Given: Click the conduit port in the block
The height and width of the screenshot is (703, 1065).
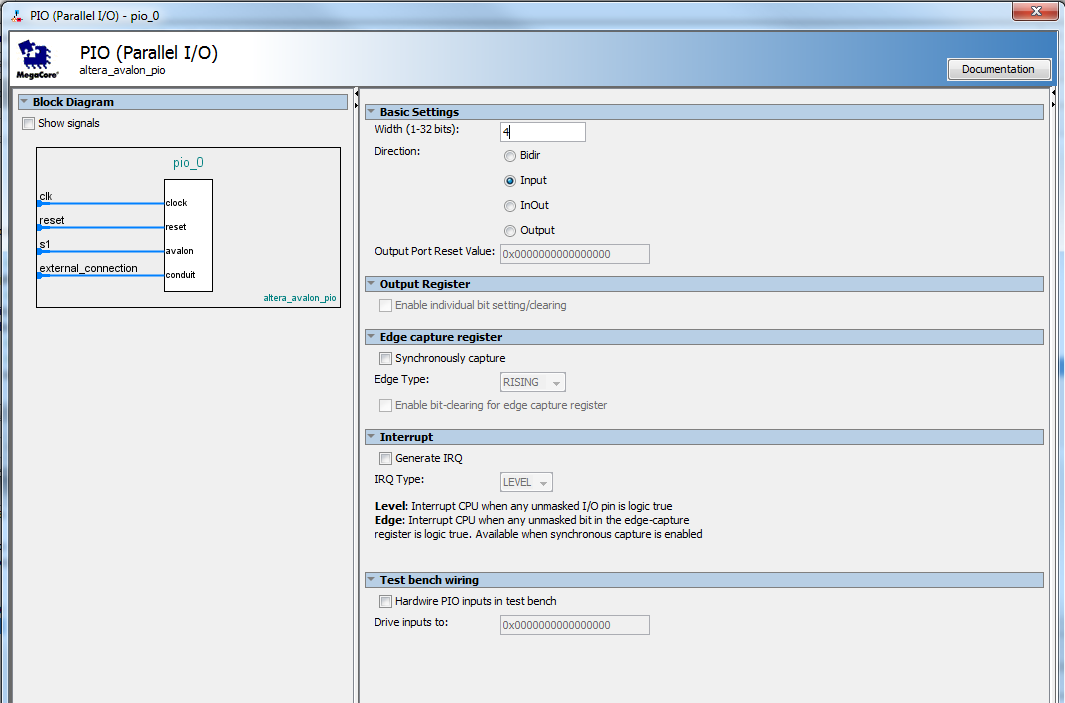Looking at the screenshot, I should coord(181,275).
